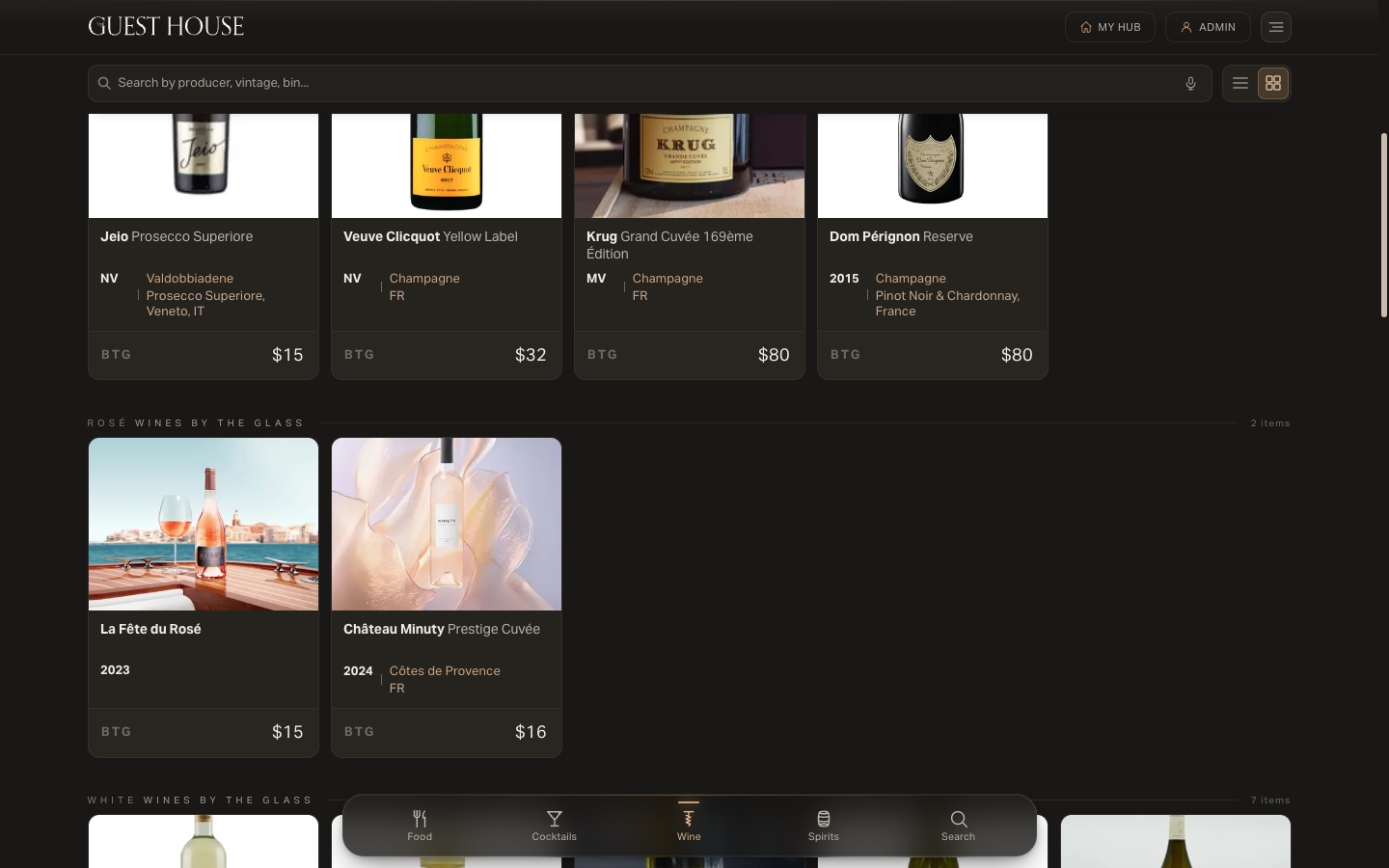Click the $15 price on La Fête
This screenshot has height=868, width=1389.
pos(287,732)
